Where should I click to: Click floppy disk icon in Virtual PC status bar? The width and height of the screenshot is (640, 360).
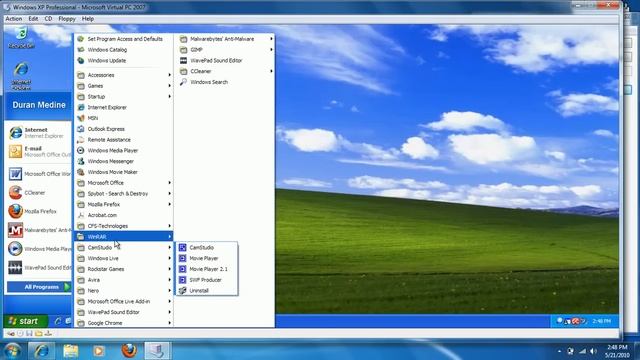point(29,333)
